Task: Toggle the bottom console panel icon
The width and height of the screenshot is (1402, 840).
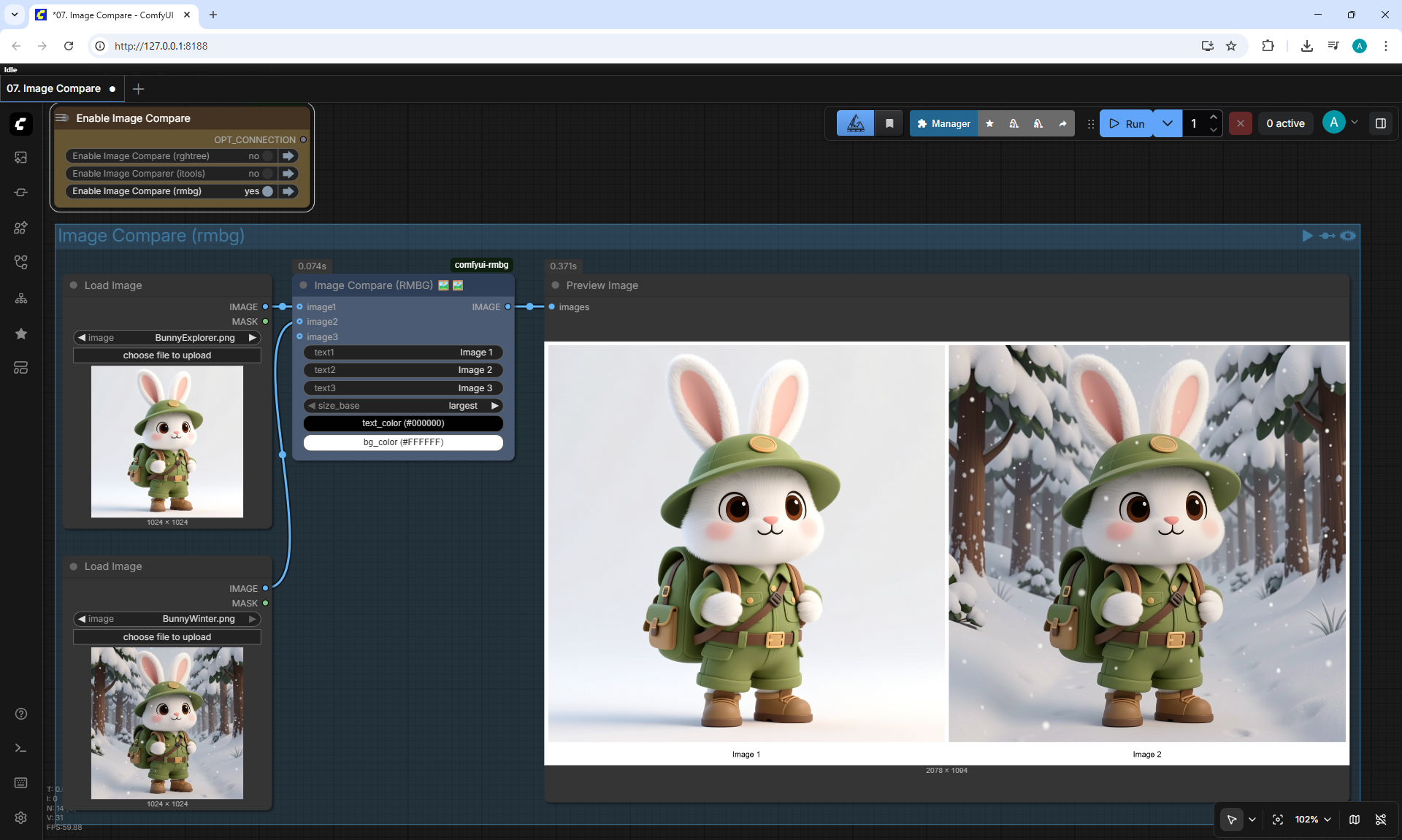Action: click(21, 748)
